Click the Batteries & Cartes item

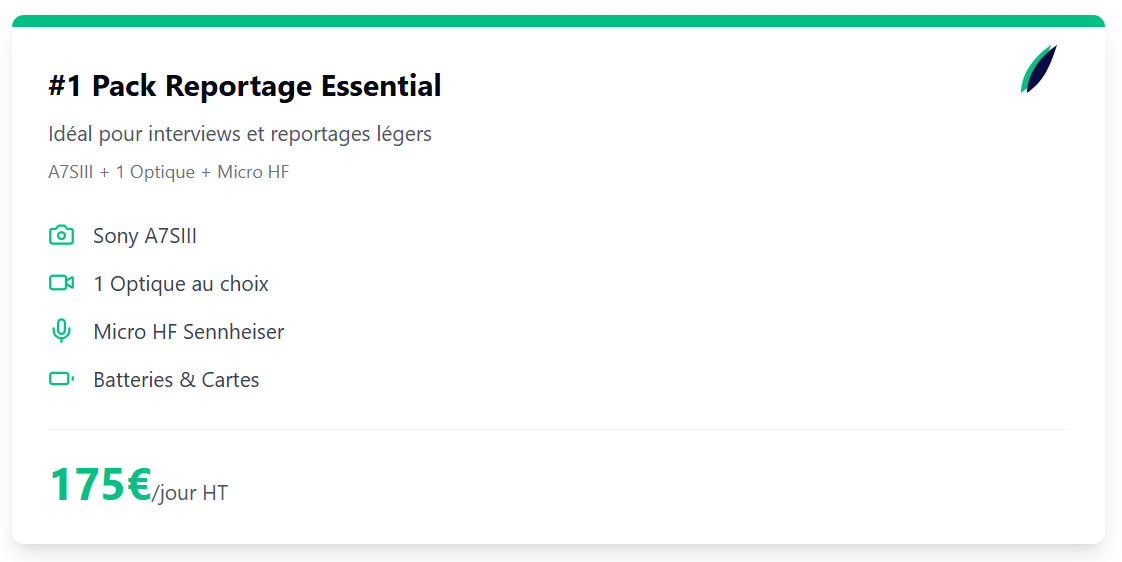click(176, 379)
